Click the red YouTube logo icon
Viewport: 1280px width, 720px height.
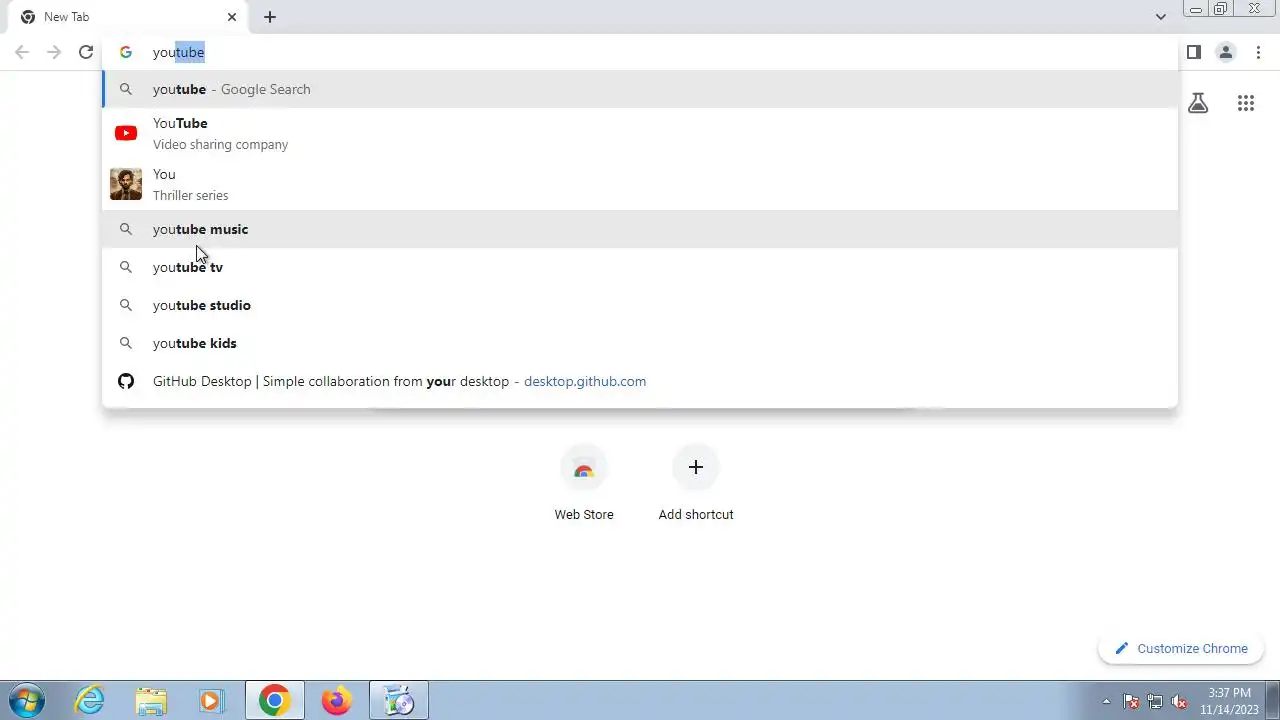pyautogui.click(x=126, y=133)
